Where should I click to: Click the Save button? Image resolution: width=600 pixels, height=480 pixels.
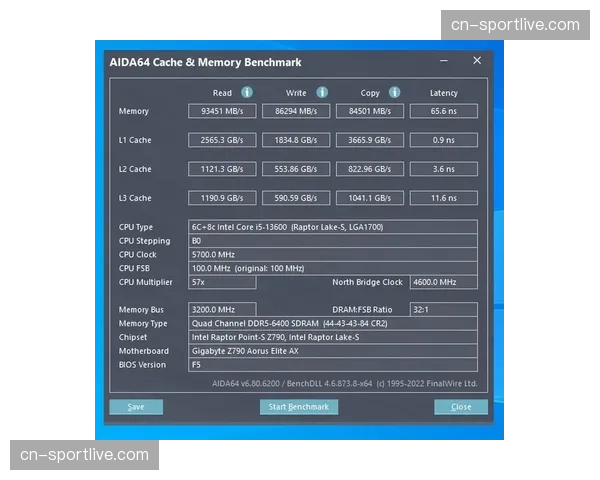(136, 407)
